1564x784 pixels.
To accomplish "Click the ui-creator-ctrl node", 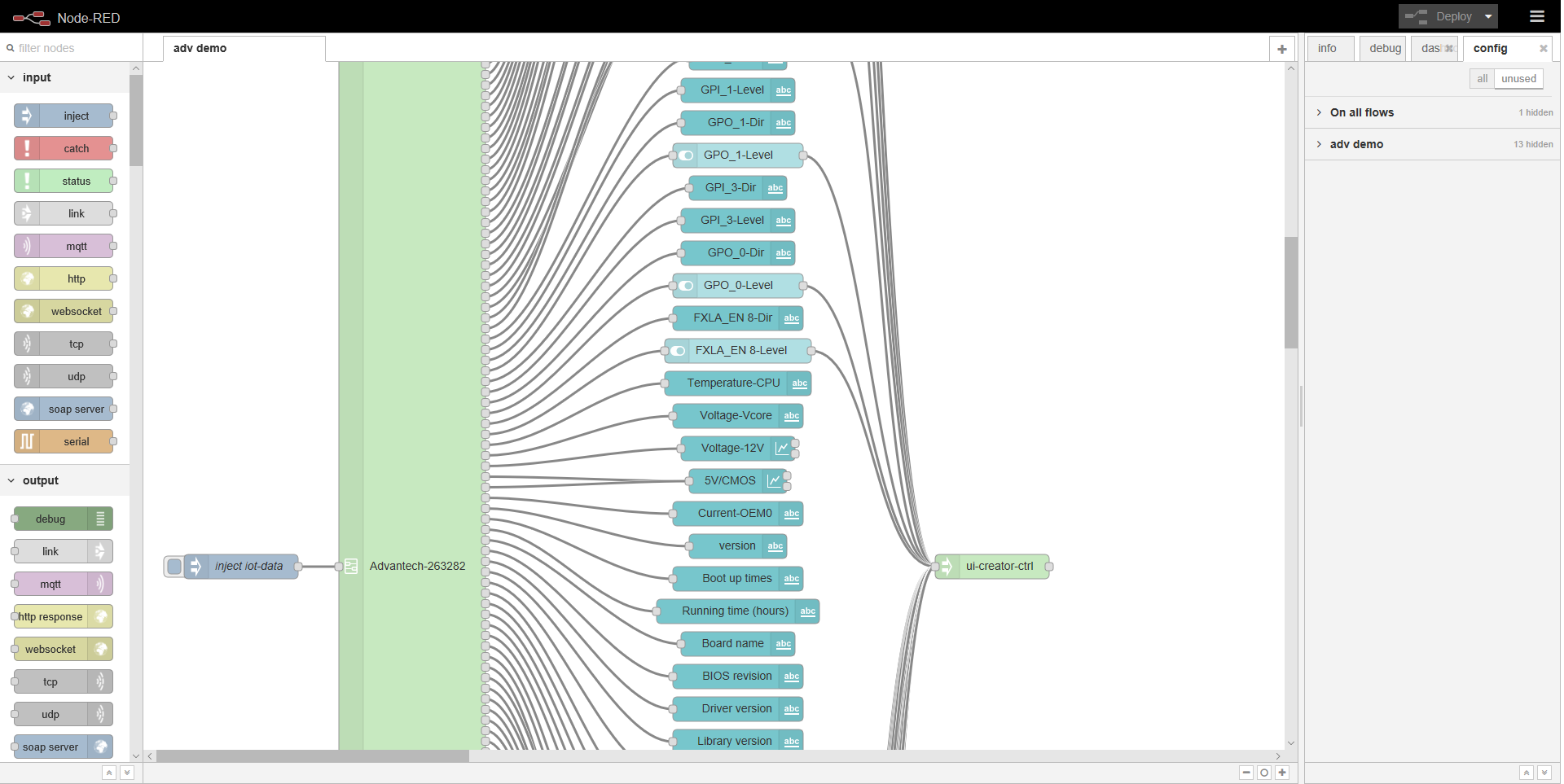I will [999, 566].
